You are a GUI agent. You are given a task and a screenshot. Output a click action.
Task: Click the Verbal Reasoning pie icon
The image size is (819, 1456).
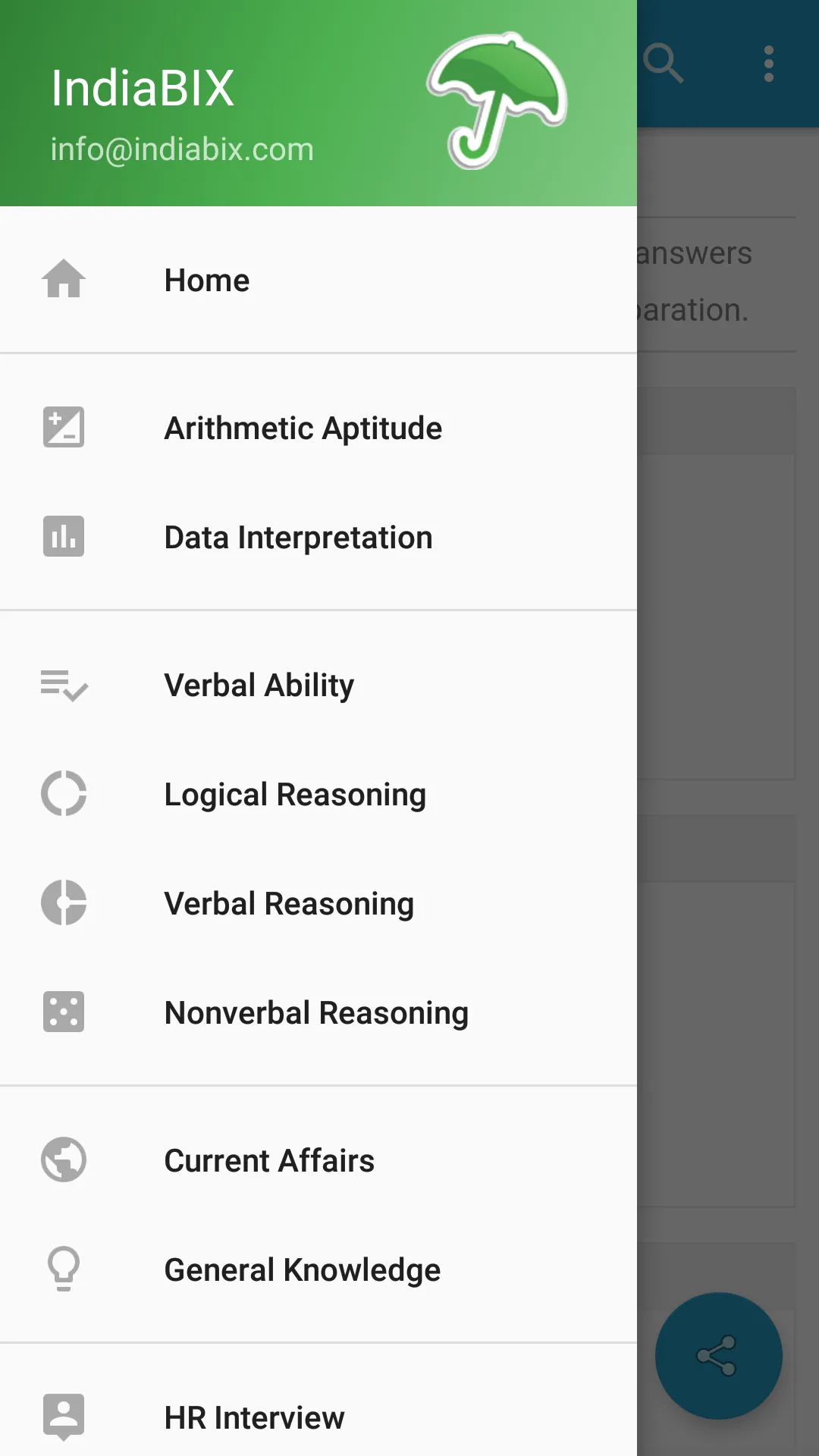(x=64, y=903)
